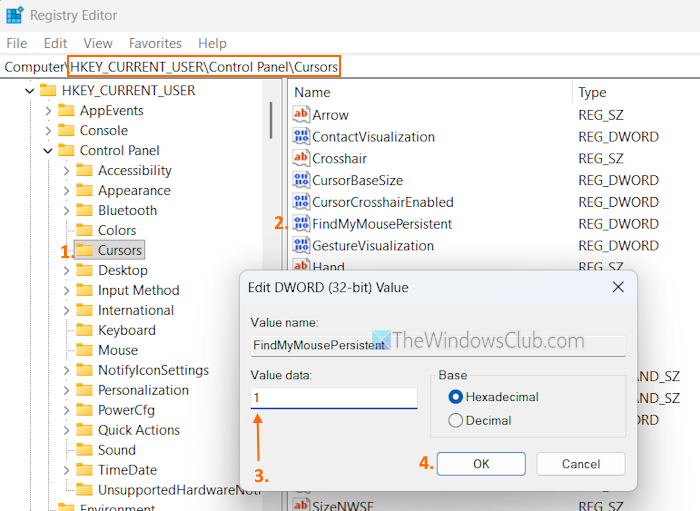Click the NotifyIconSettings folder icon
The image size is (700, 511).
click(x=84, y=370)
